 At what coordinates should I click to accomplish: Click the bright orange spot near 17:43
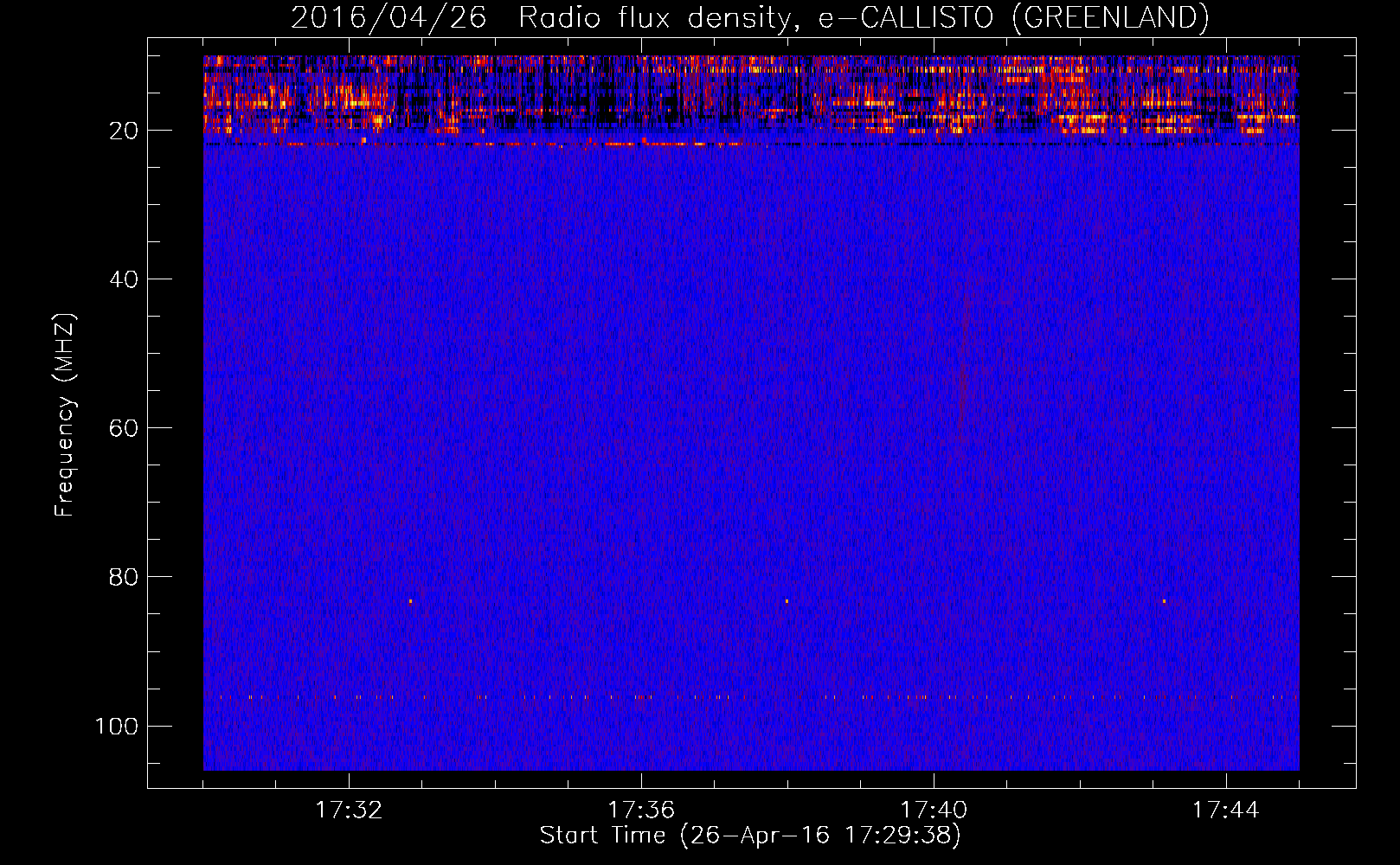click(1164, 601)
